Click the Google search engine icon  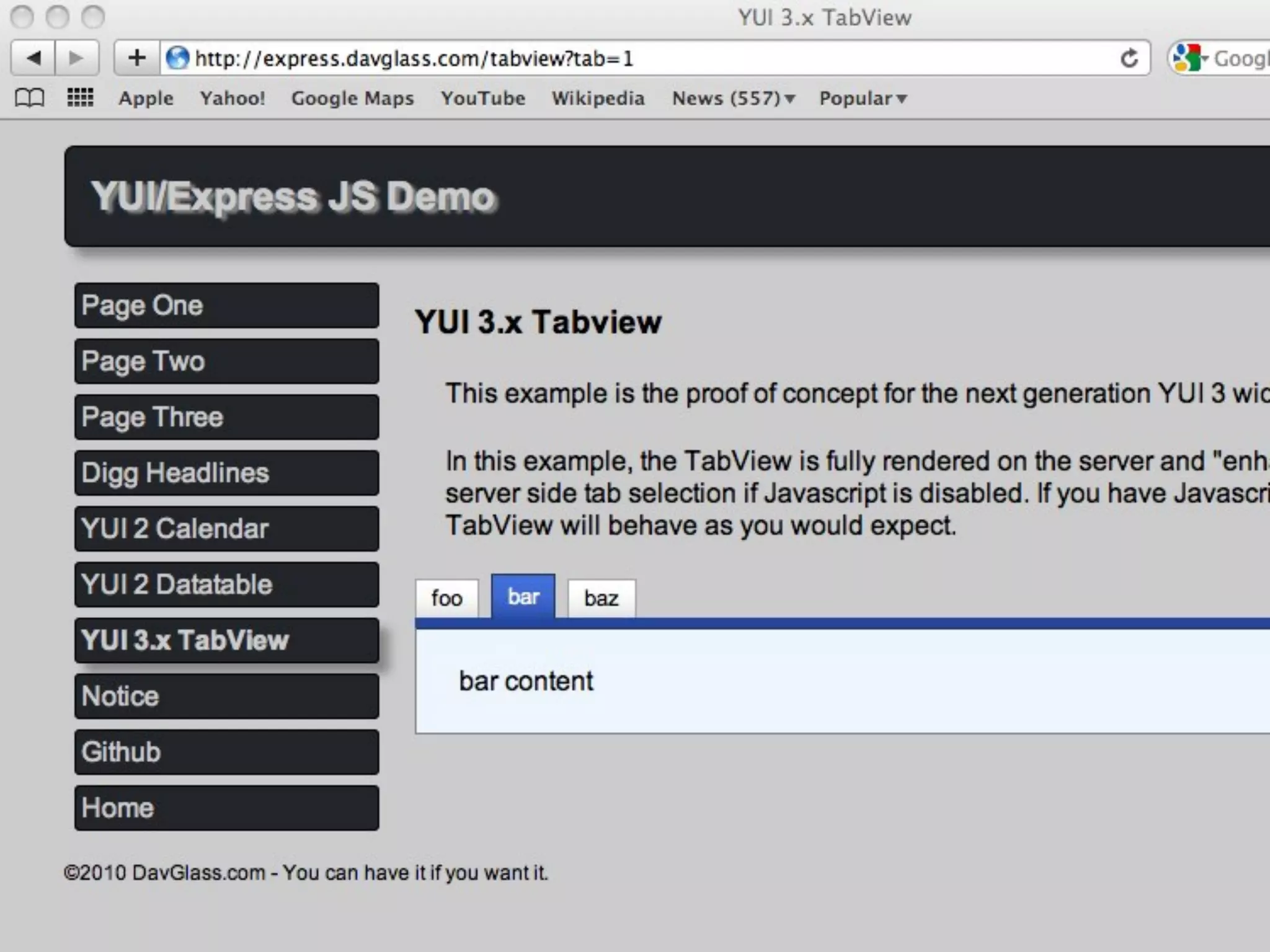coord(1188,58)
